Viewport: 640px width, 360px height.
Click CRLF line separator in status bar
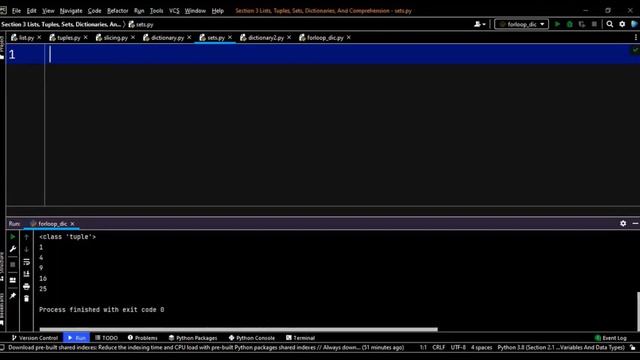[438, 348]
